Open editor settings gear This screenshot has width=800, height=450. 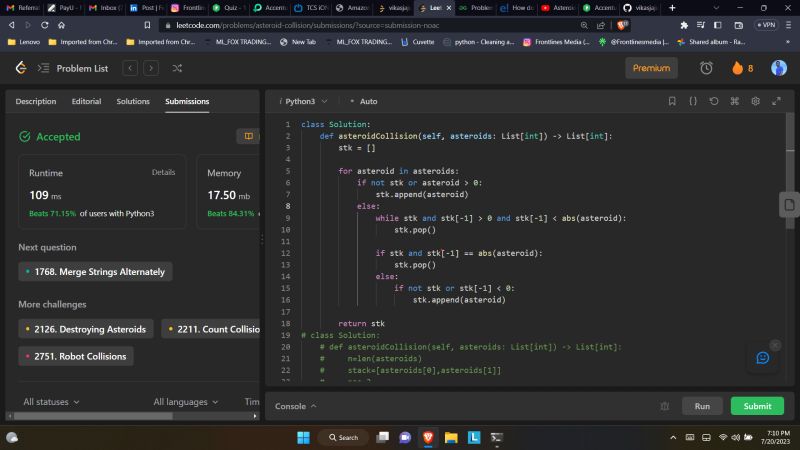[756, 101]
